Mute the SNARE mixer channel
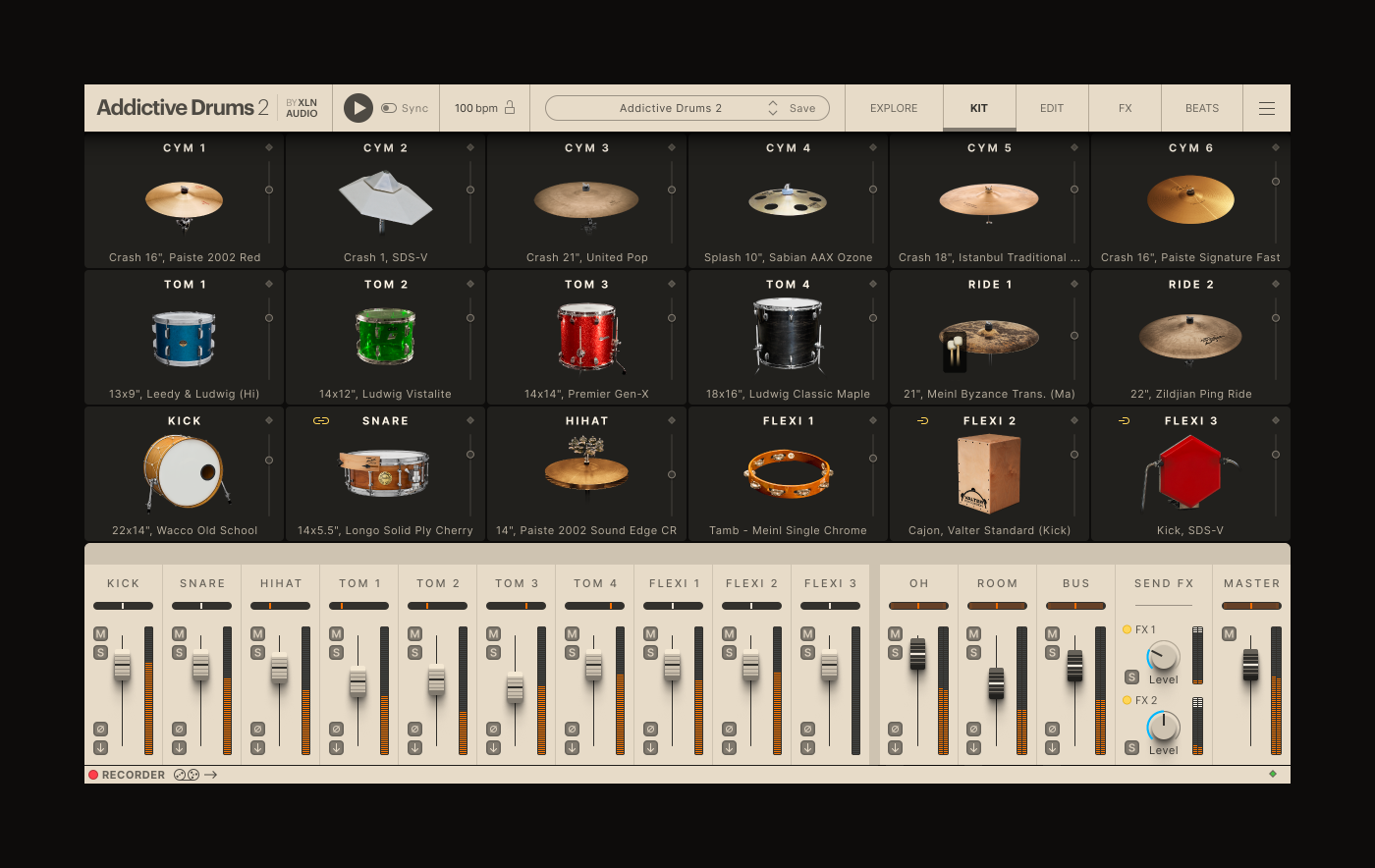This screenshot has height=868, width=1375. [x=179, y=633]
